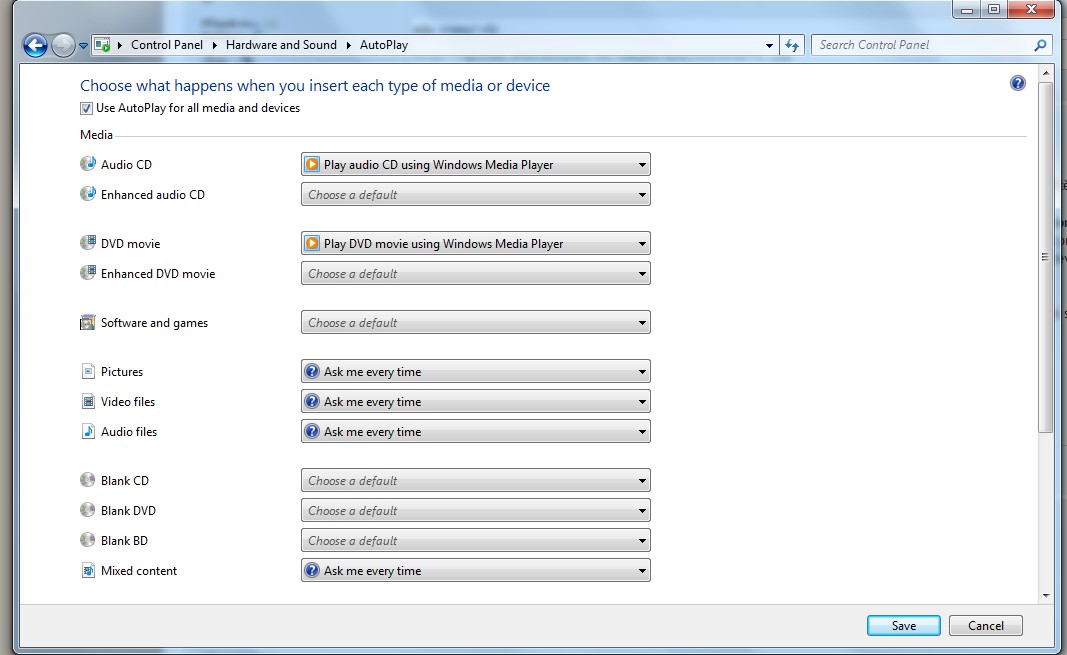Expand the Mixed content dropdown
1067x655 pixels.
coord(476,571)
